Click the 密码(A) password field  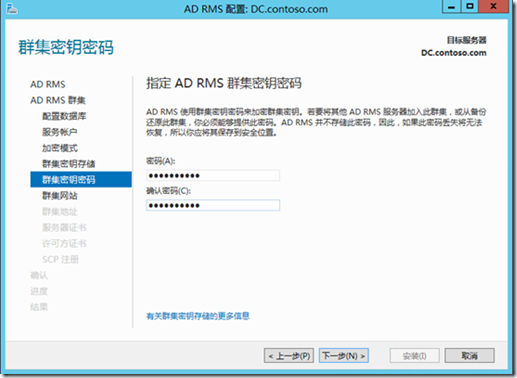213,176
